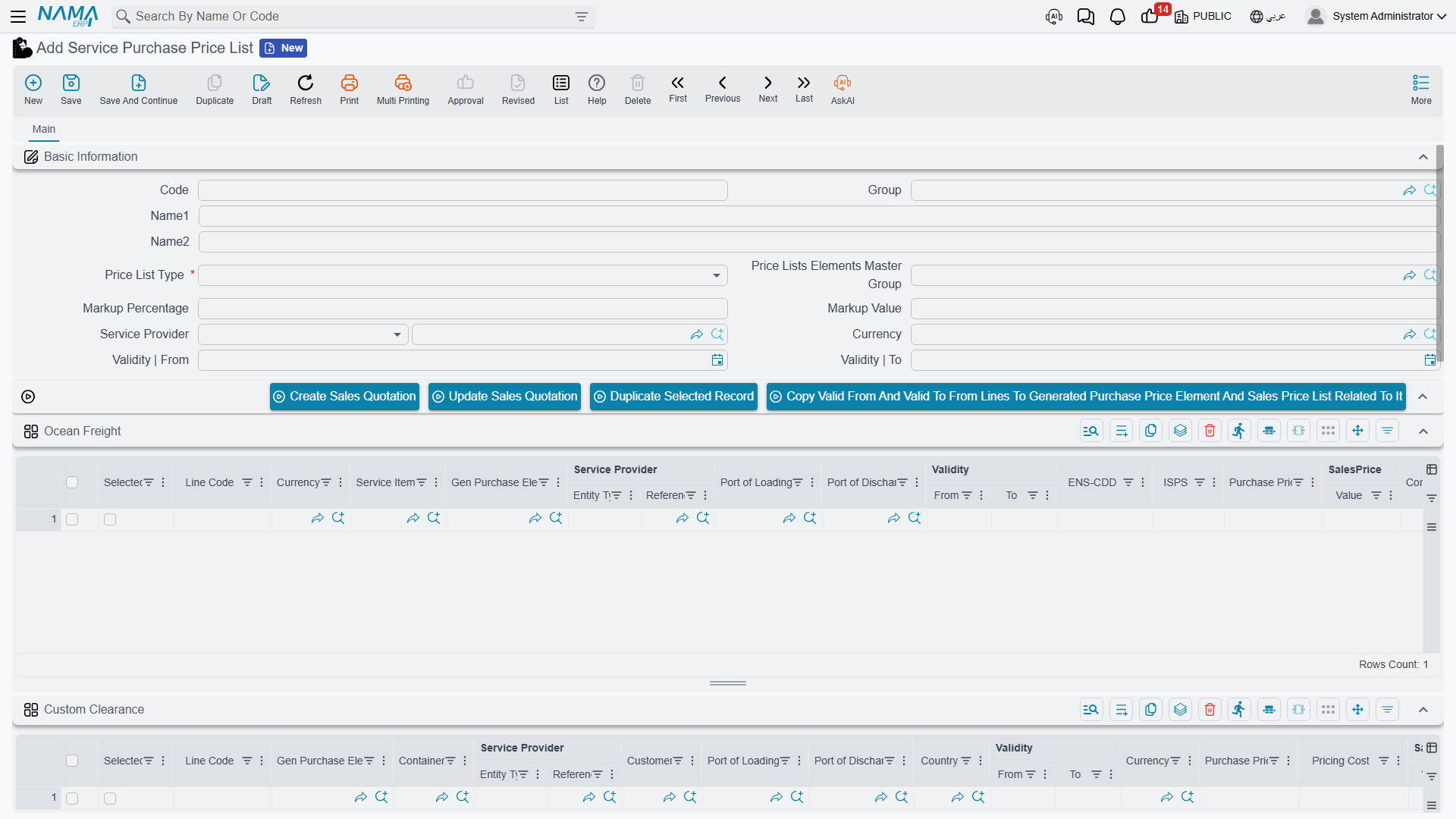Click the Revised toolbar icon

518,89
